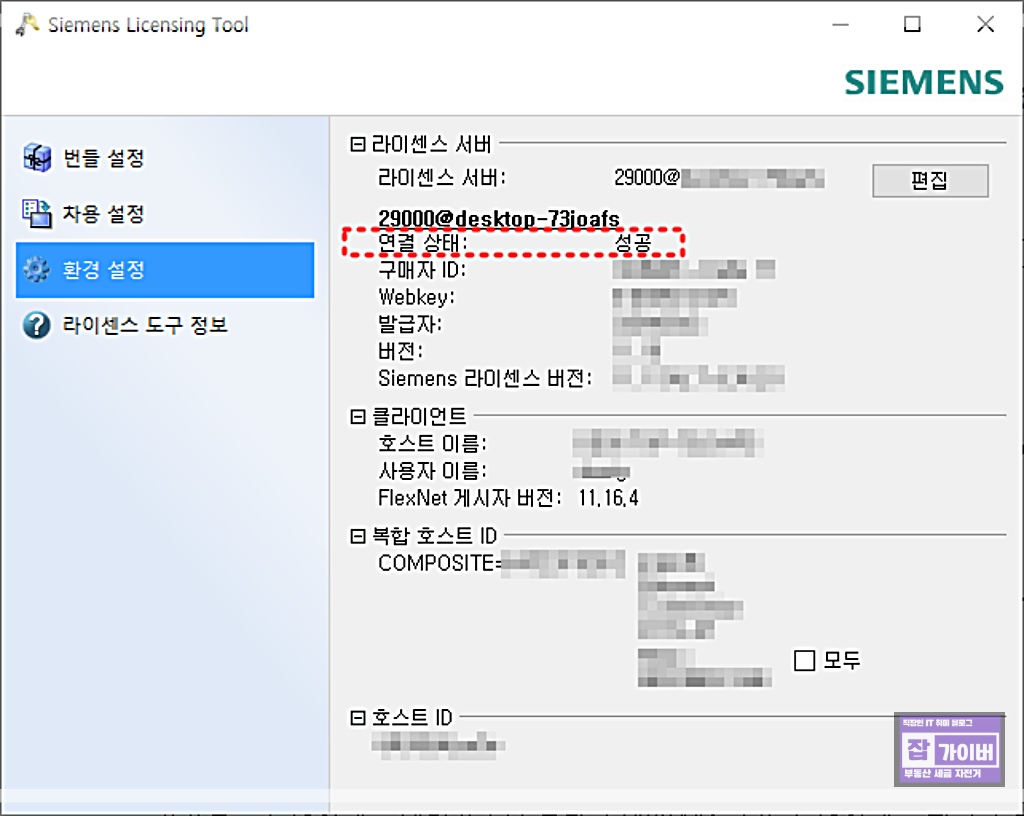
Task: Click the COMPOSITE= label
Action: (439, 563)
